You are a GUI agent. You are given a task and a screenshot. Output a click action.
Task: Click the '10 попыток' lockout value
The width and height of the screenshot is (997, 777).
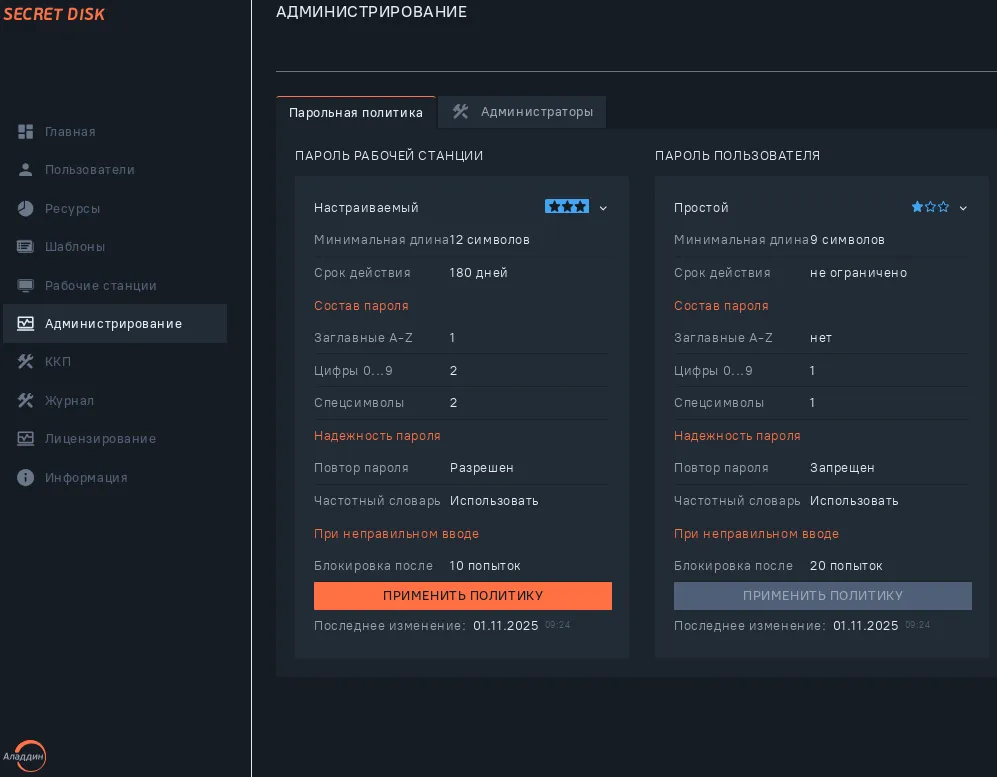(x=485, y=566)
